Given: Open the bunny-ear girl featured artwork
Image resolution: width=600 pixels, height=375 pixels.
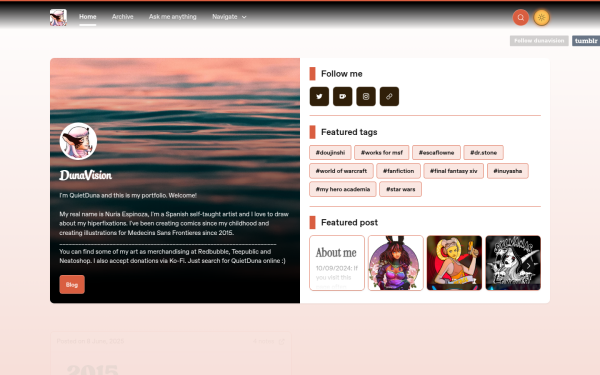Looking at the screenshot, I should click(396, 263).
